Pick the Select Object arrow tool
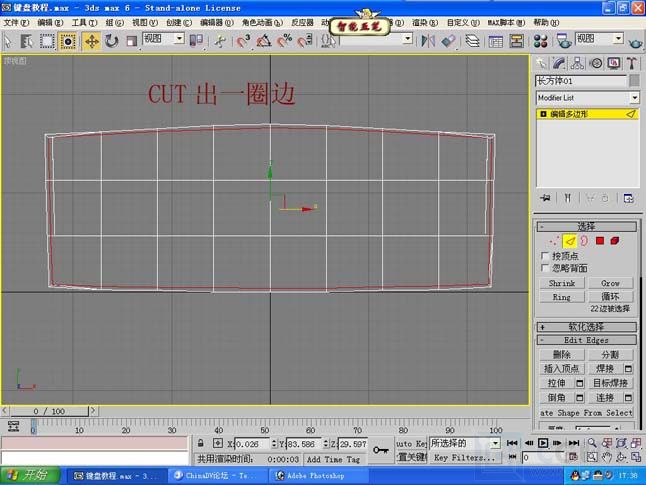646x485 pixels. 8,41
